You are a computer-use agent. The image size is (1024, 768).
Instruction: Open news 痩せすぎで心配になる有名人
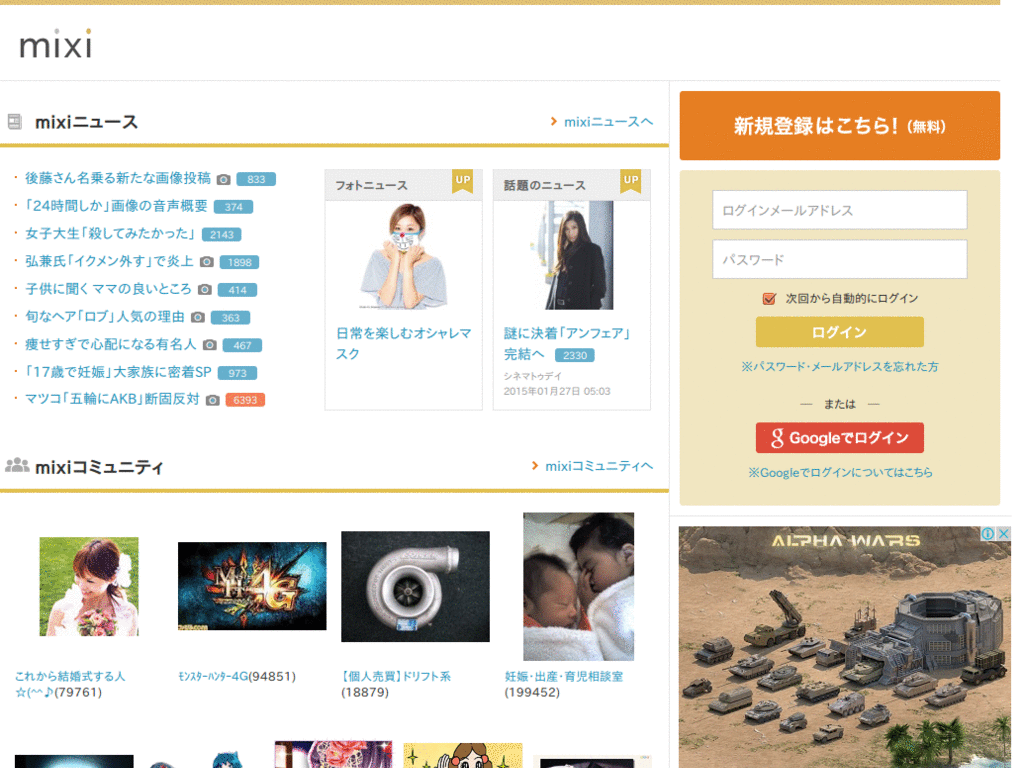tap(110, 344)
